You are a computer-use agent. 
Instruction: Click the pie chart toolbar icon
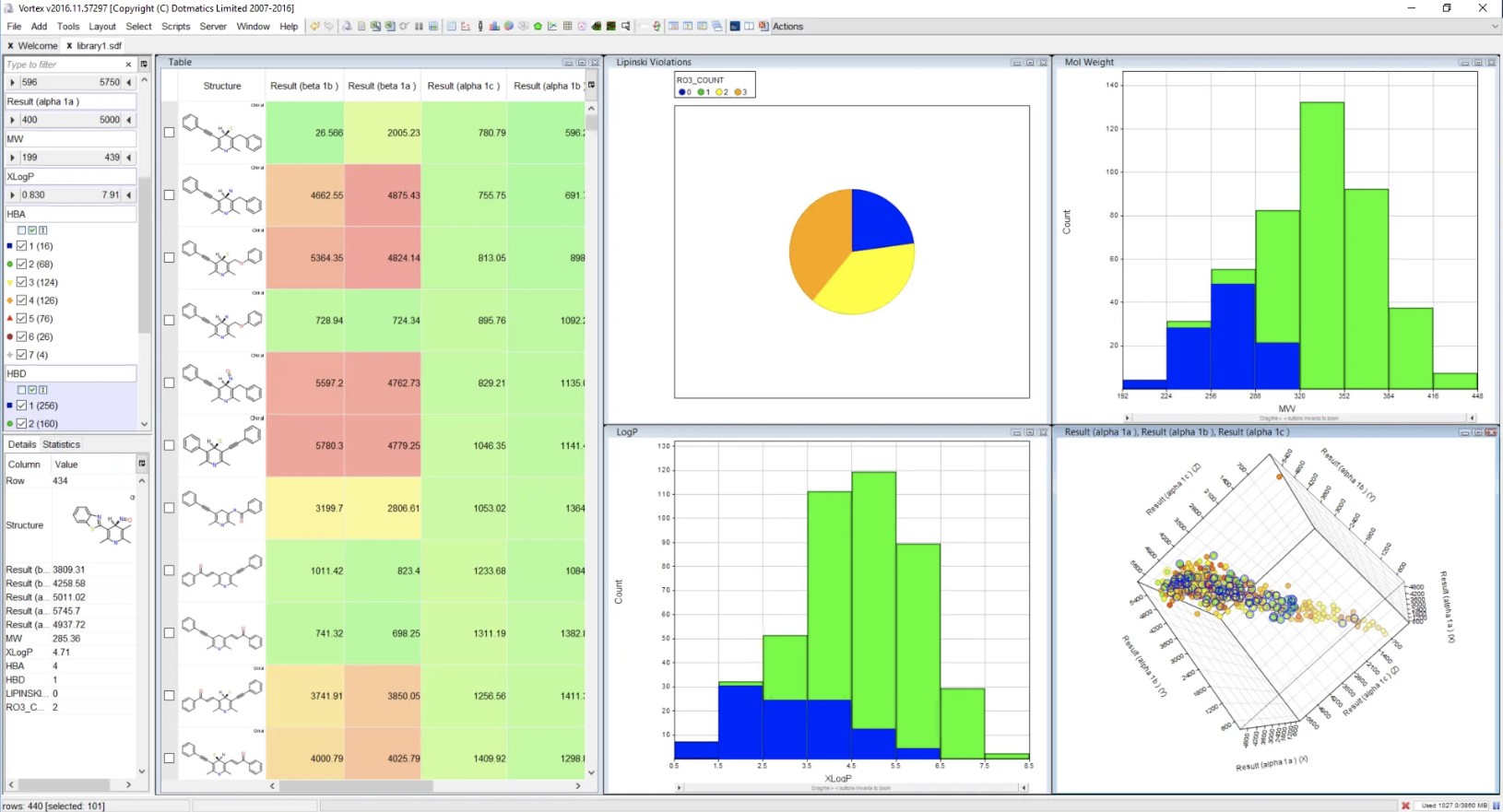click(x=509, y=27)
